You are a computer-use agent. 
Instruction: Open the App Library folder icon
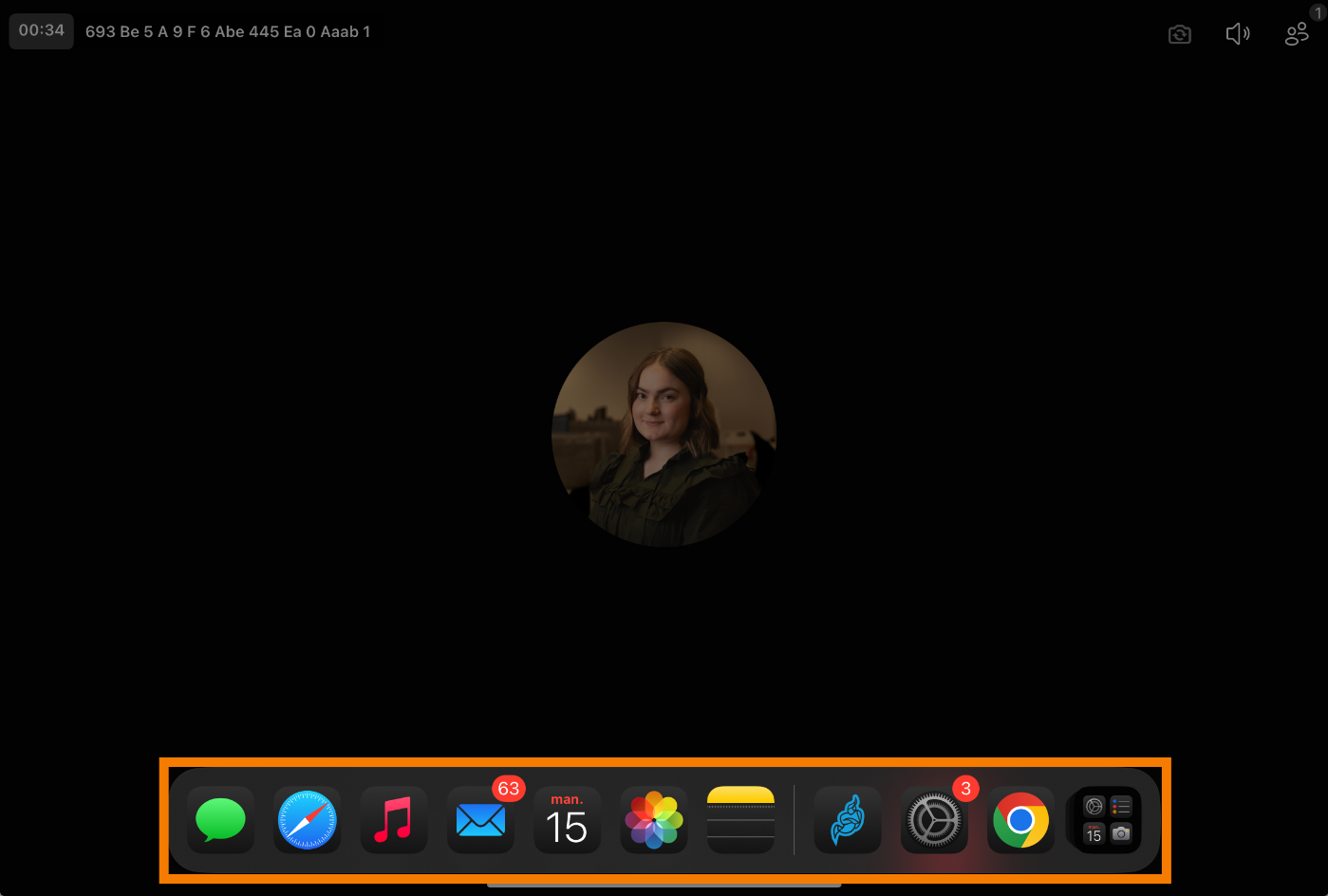(x=1107, y=820)
